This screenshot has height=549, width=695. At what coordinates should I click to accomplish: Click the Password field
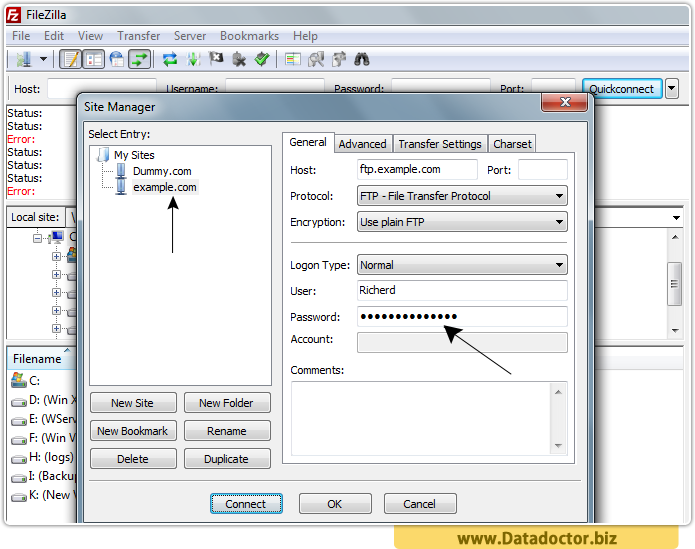click(462, 316)
